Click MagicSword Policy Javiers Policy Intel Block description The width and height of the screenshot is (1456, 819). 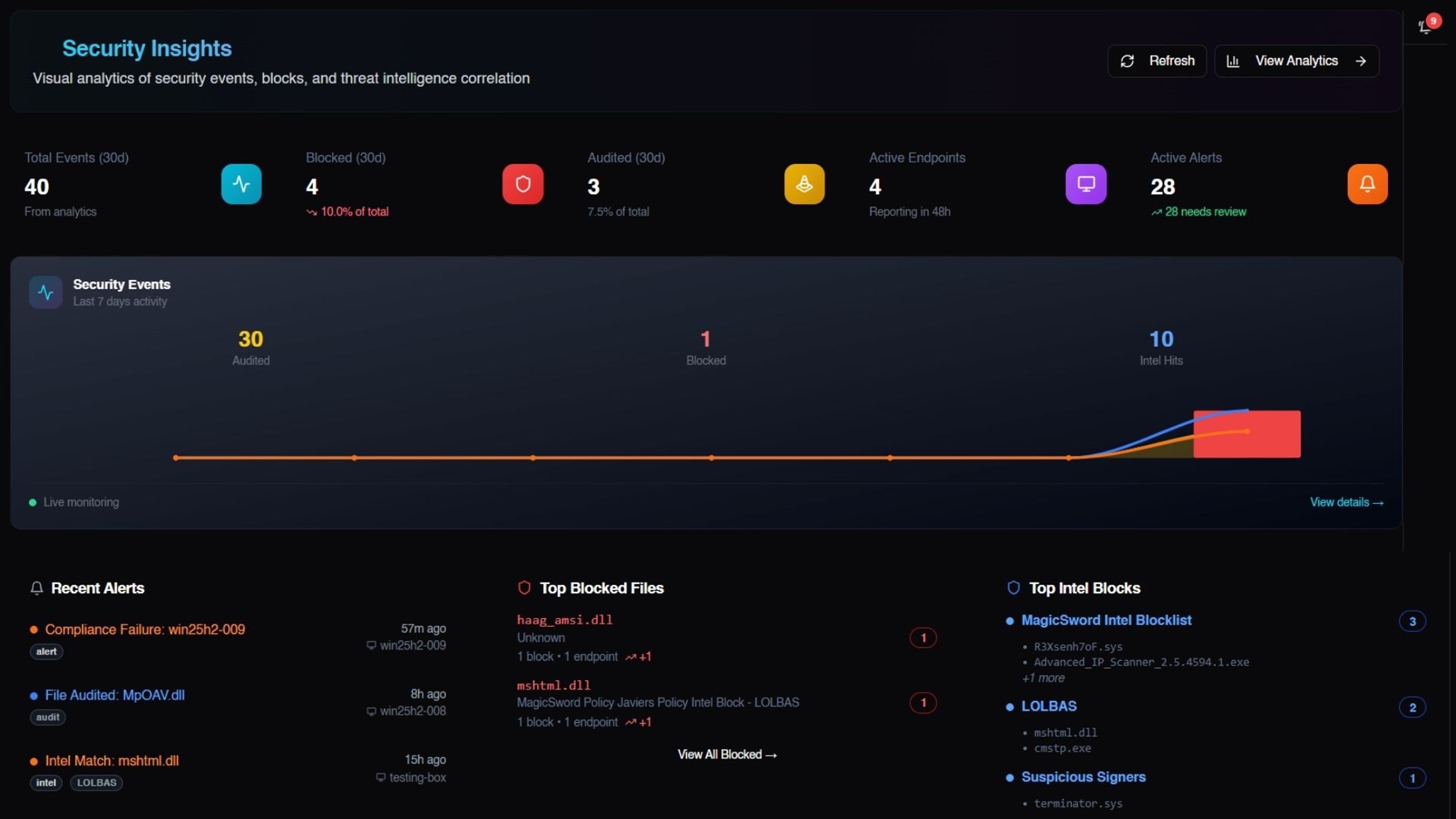658,703
